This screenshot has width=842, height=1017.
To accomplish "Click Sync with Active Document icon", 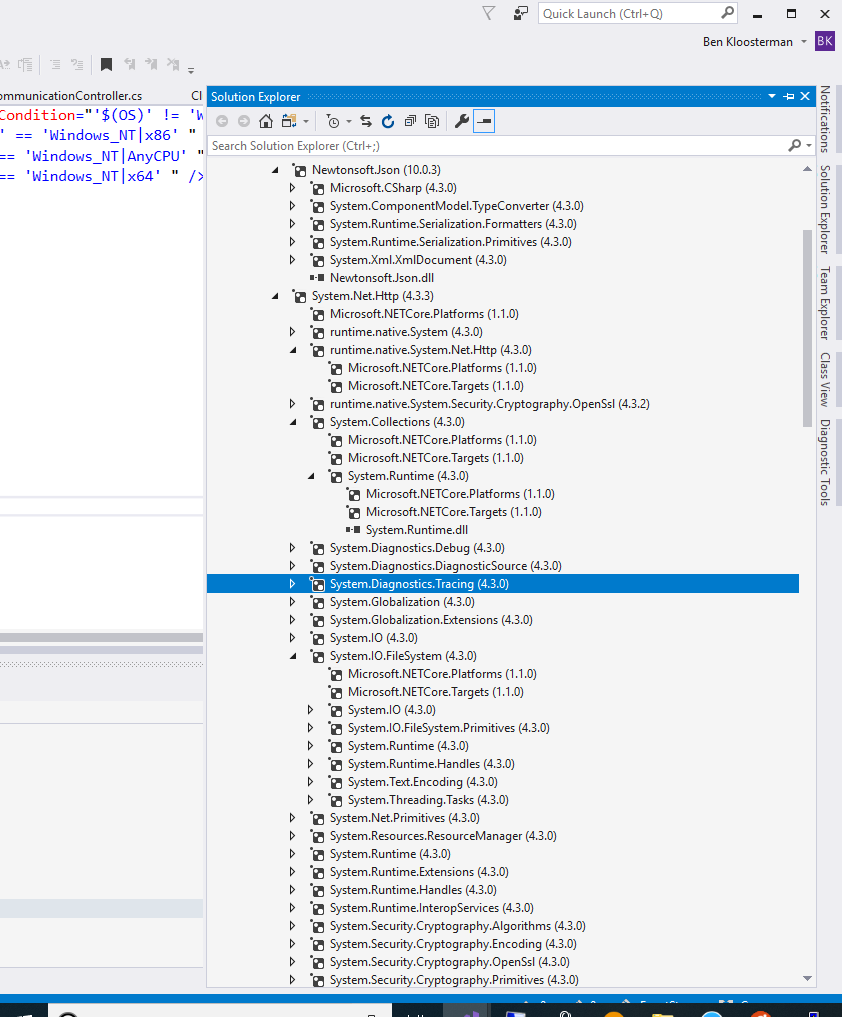I will click(366, 121).
